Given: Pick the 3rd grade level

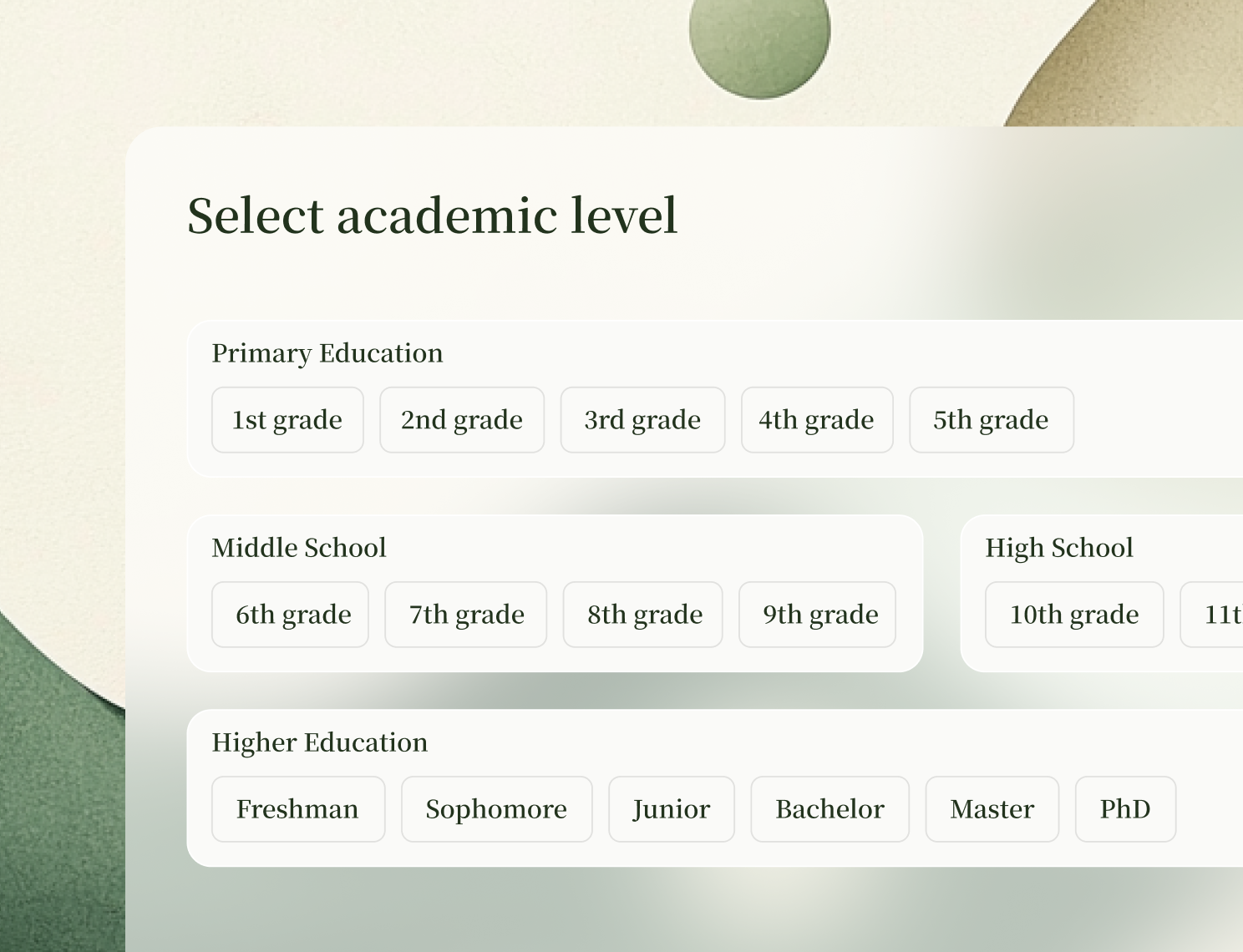Looking at the screenshot, I should 642,420.
